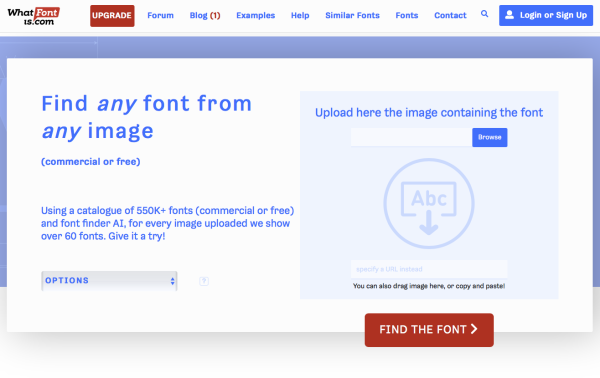This screenshot has height=378, width=600.
Task: Click the question mark help icon
Action: pyautogui.click(x=204, y=282)
